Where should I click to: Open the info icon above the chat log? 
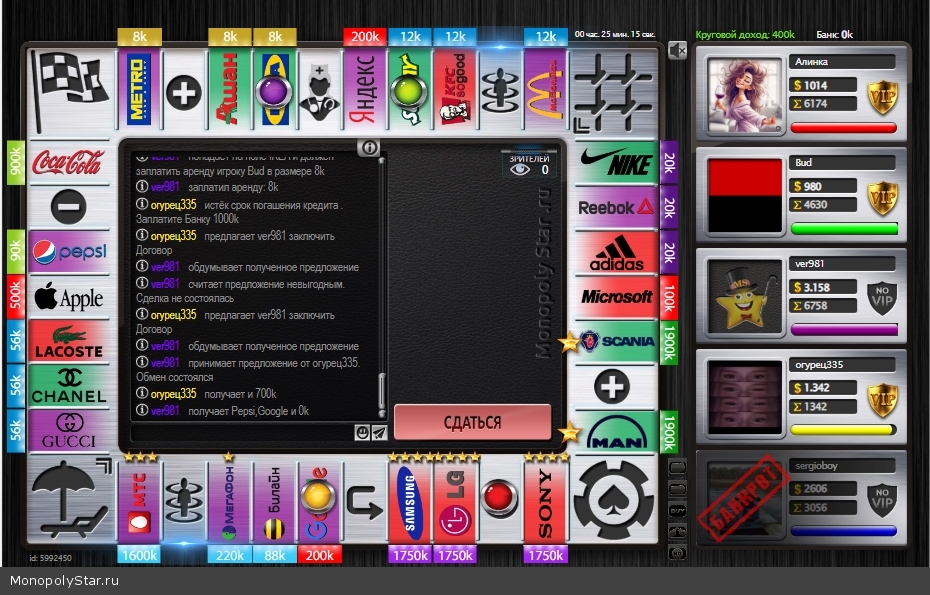(368, 147)
